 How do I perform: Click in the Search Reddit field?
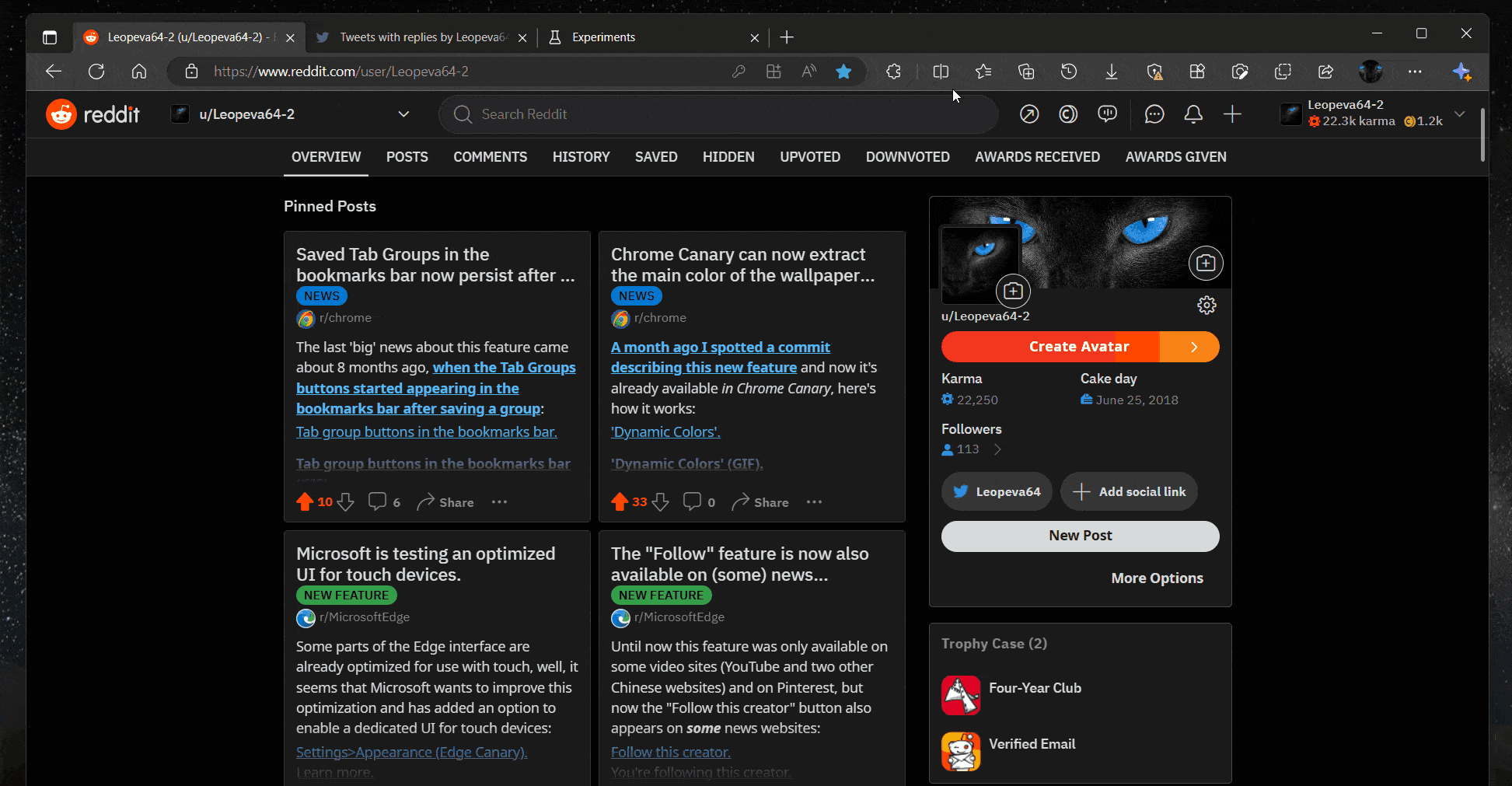(x=719, y=114)
